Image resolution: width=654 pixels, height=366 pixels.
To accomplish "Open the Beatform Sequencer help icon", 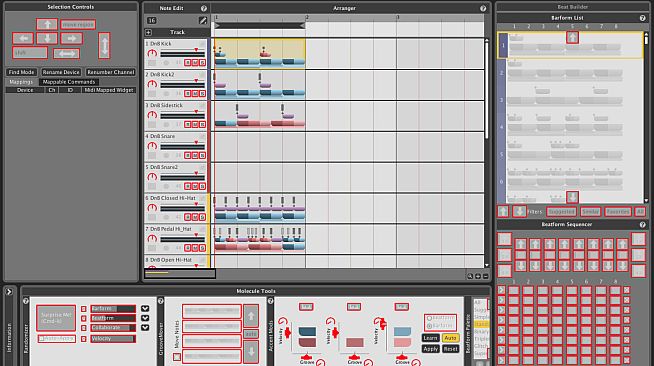I will [642, 224].
